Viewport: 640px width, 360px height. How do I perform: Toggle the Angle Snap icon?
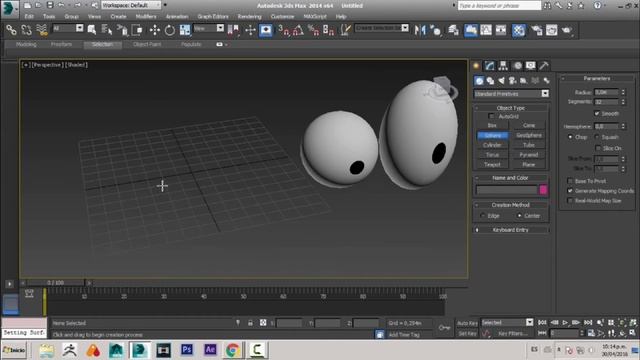click(298, 30)
